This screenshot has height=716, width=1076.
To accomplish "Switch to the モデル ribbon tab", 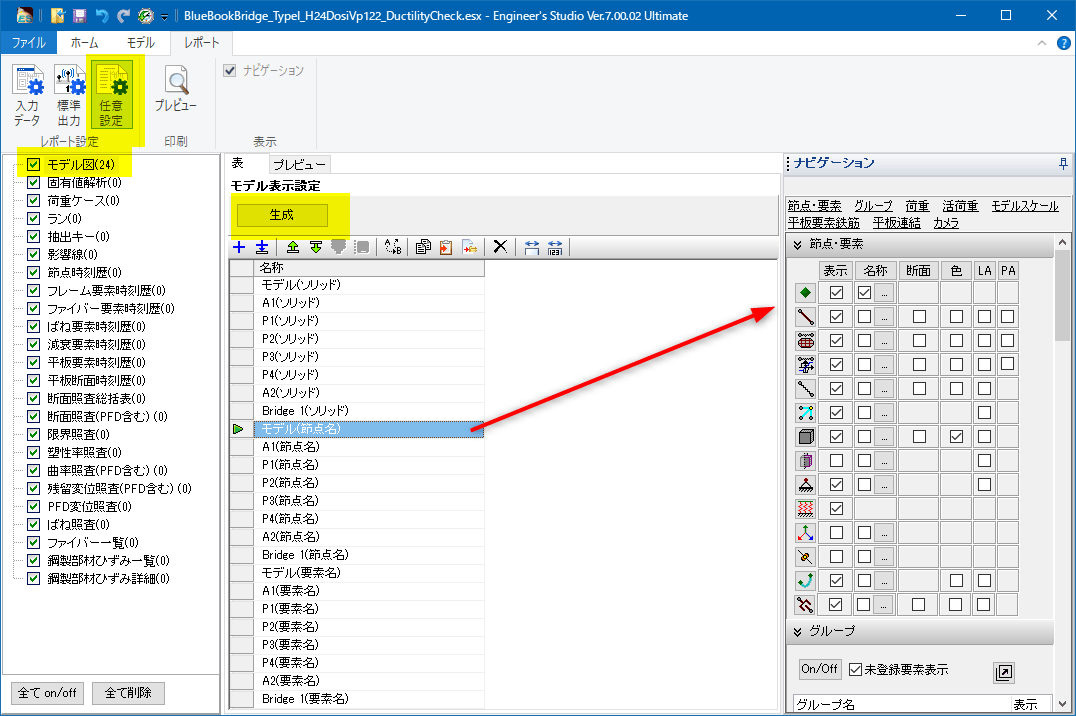I will (x=141, y=43).
